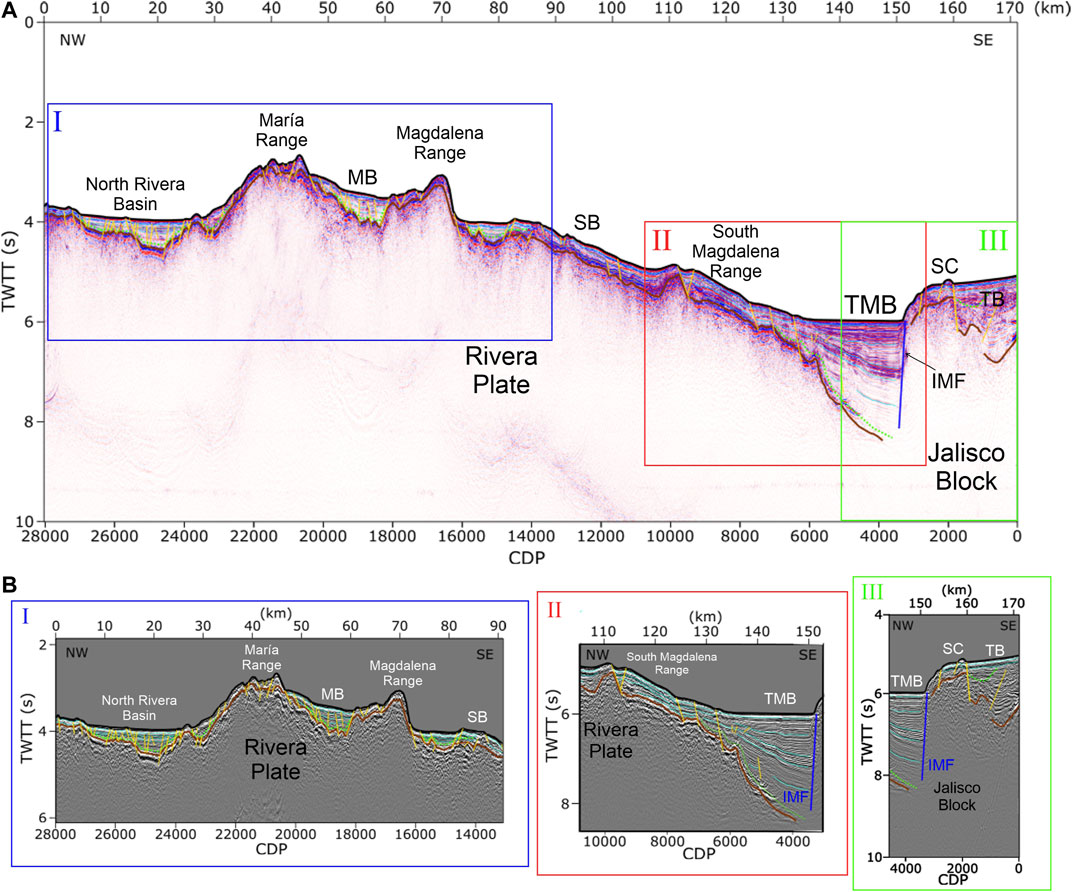Click the 'NW' direction label in panel A

[x=72, y=40]
